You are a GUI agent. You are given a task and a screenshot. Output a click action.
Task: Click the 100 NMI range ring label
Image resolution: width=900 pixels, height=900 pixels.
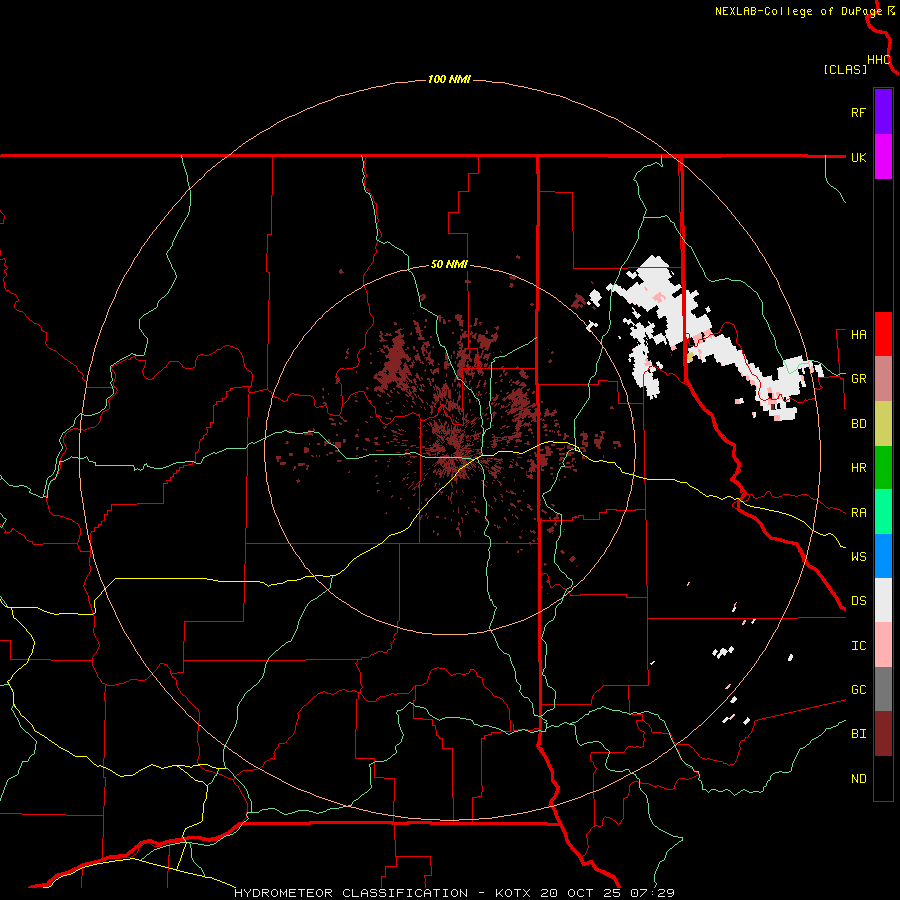coord(449,79)
